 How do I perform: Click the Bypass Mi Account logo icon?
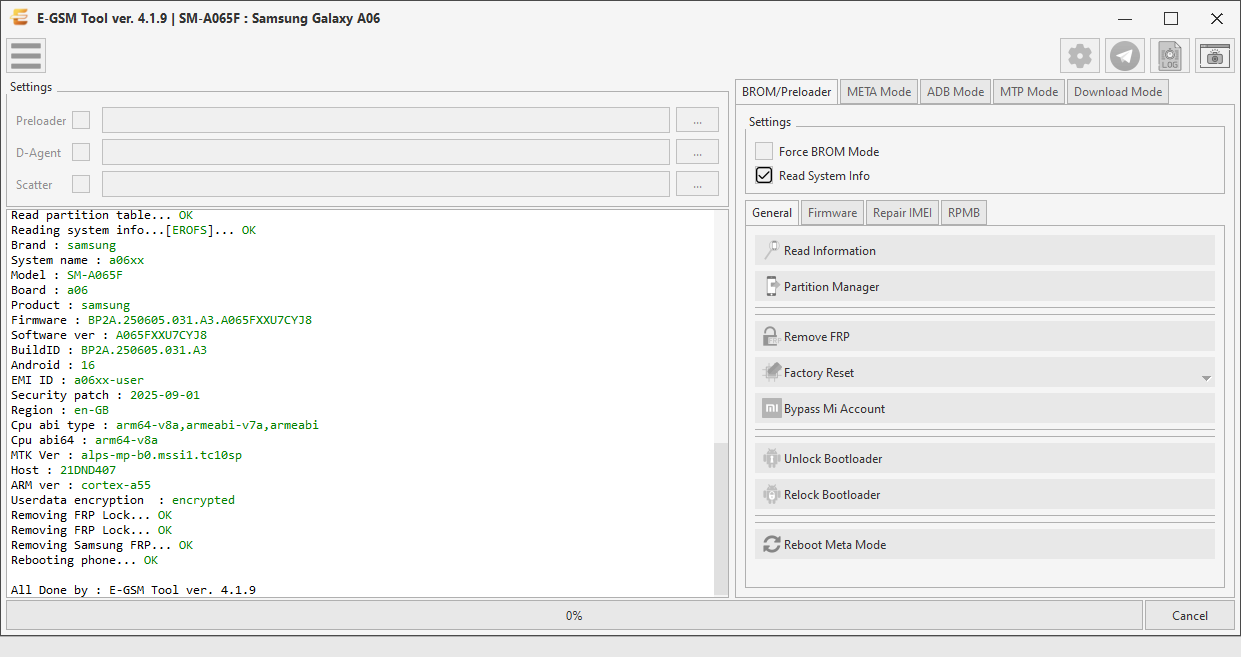(771, 408)
